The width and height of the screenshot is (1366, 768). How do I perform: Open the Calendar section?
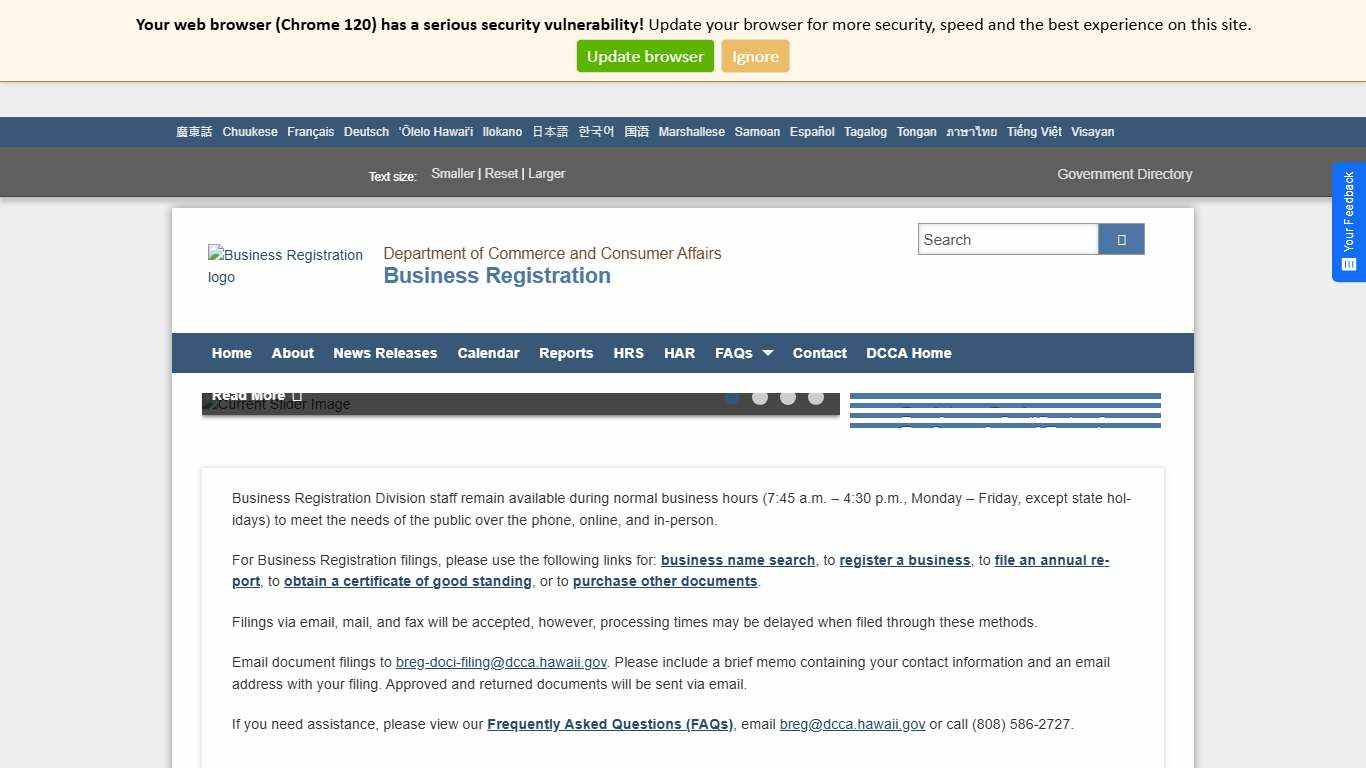point(488,353)
